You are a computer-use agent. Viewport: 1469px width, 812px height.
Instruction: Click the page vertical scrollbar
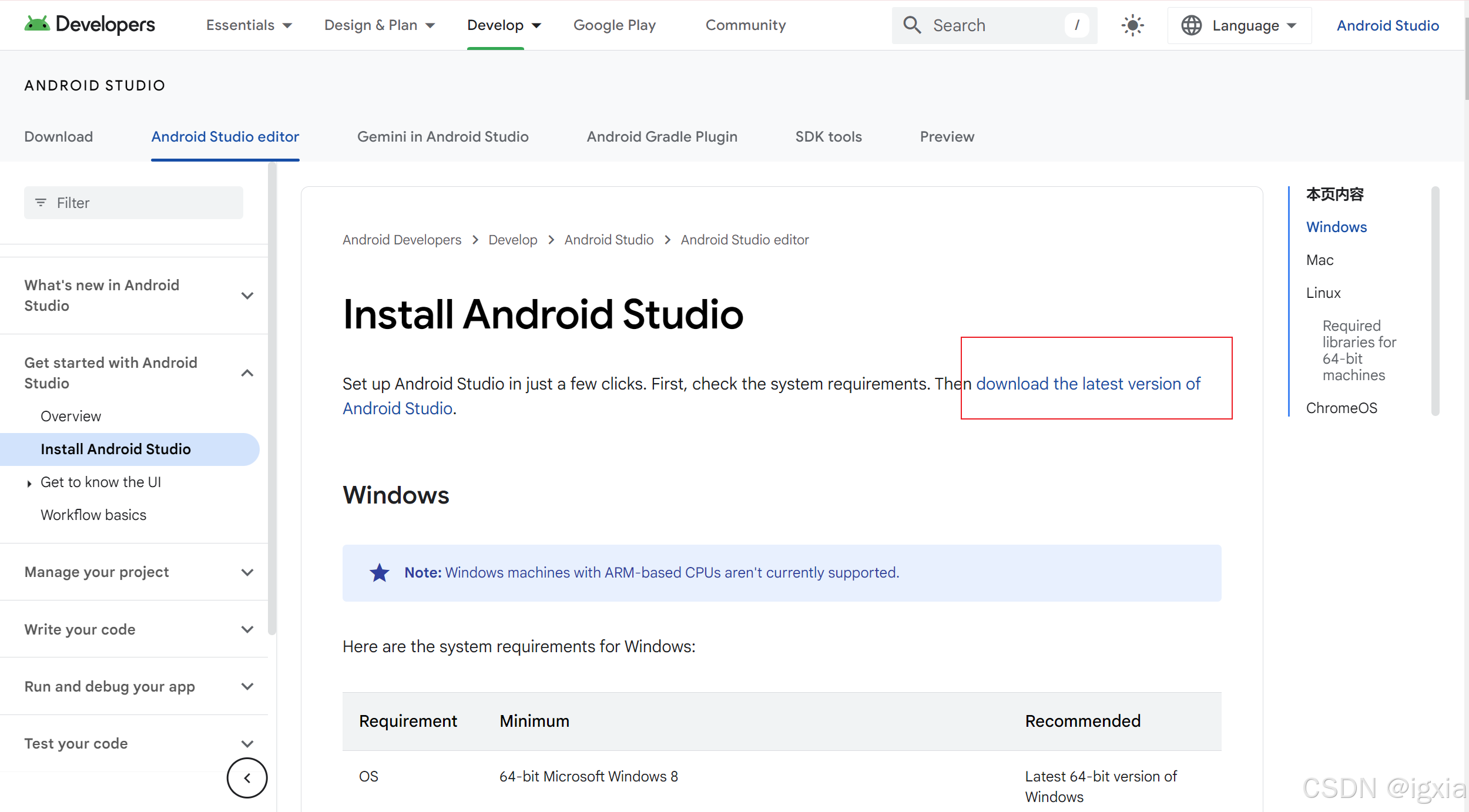pyautogui.click(x=1466, y=59)
